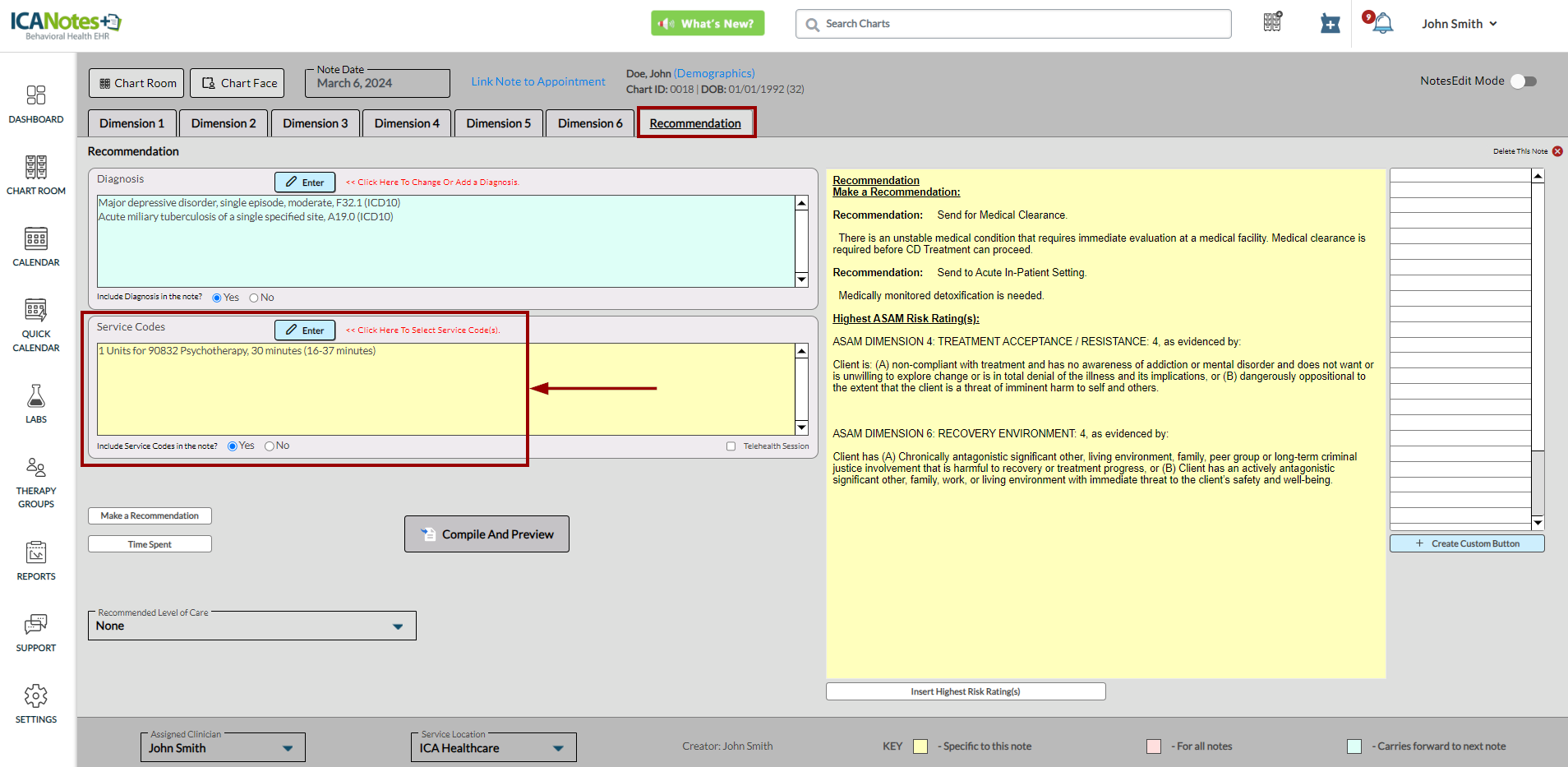Click the Link Note to Appointment link
Viewport: 1568px width, 767px height.
538,81
